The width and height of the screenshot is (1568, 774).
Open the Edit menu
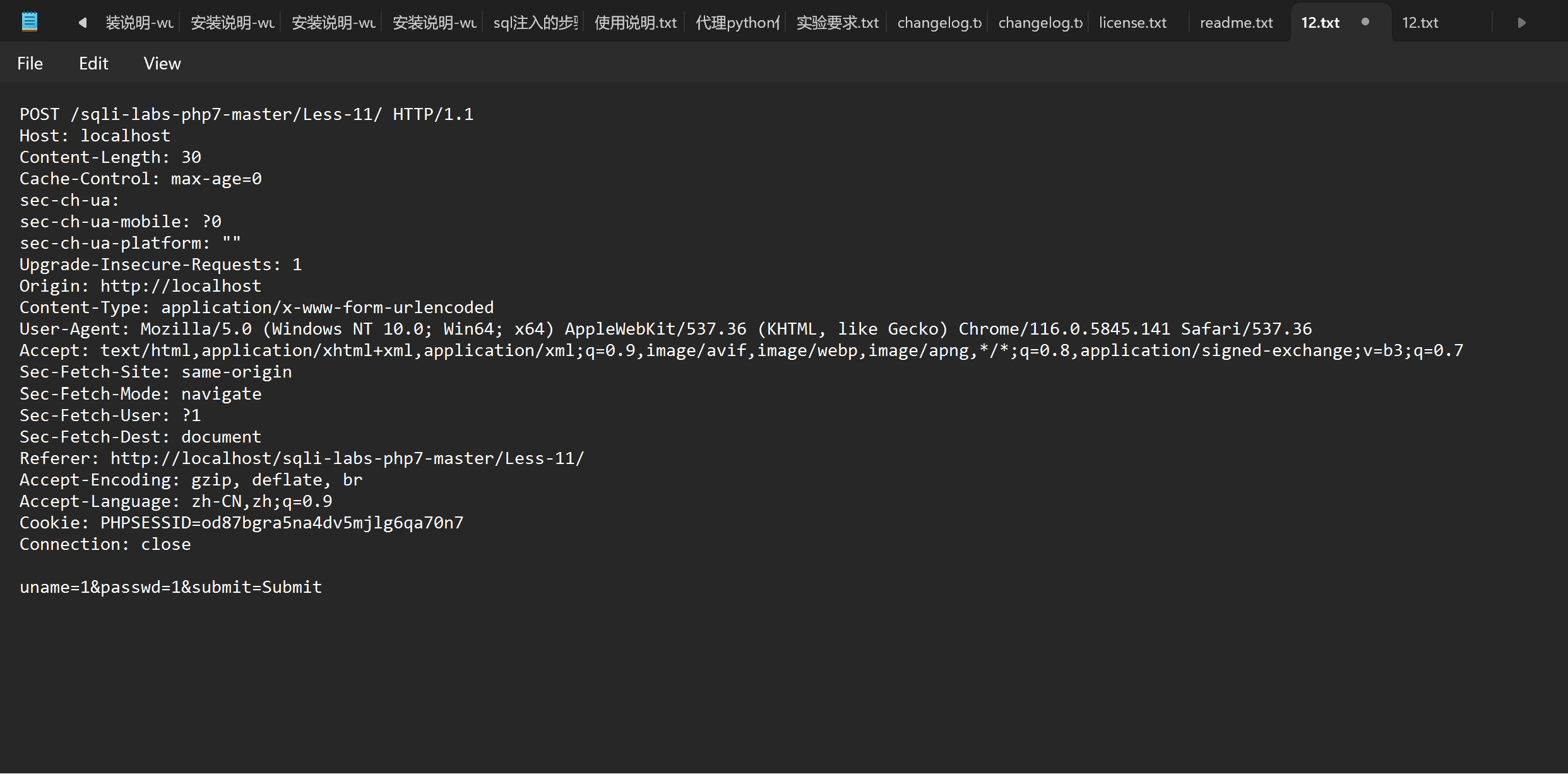click(93, 64)
